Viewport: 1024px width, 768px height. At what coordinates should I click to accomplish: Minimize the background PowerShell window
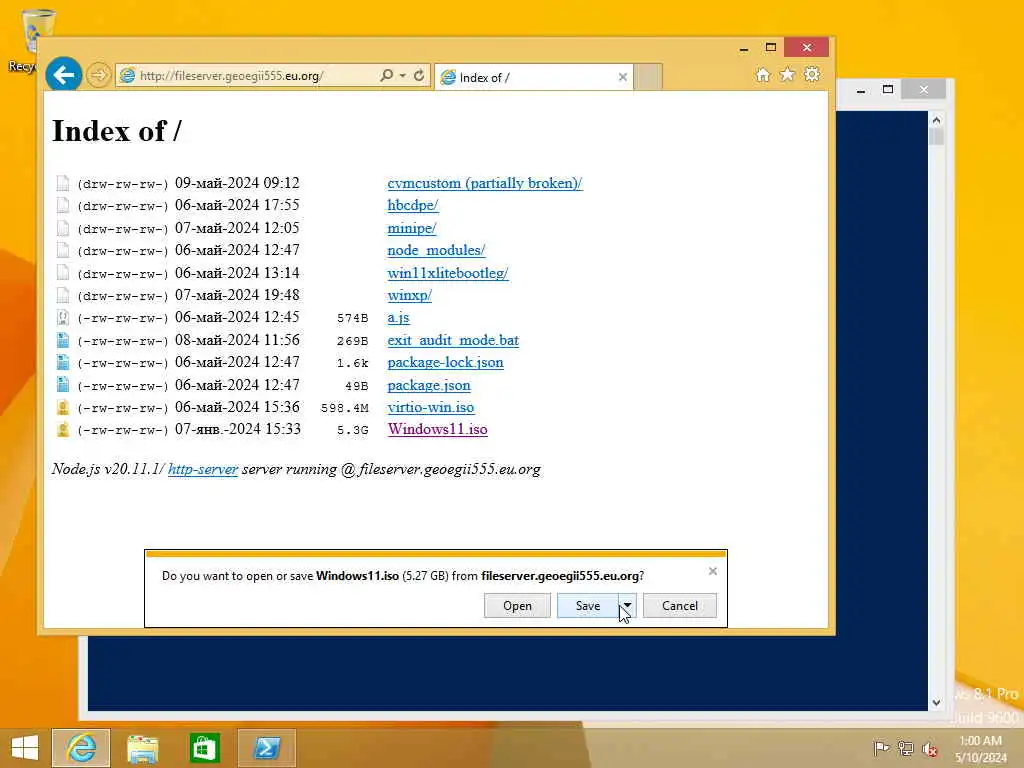pos(861,90)
